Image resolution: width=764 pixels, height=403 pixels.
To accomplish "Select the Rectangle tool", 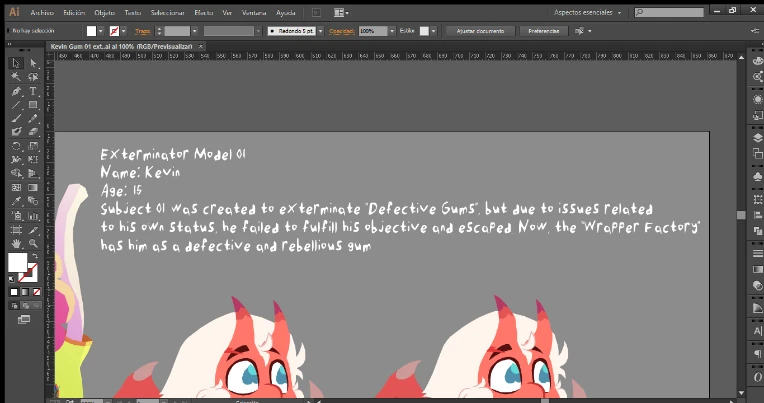I will 33,105.
